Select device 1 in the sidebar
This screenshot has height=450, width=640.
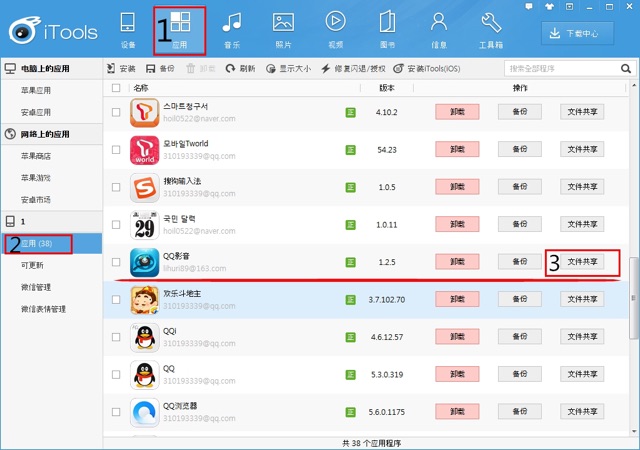tap(51, 221)
